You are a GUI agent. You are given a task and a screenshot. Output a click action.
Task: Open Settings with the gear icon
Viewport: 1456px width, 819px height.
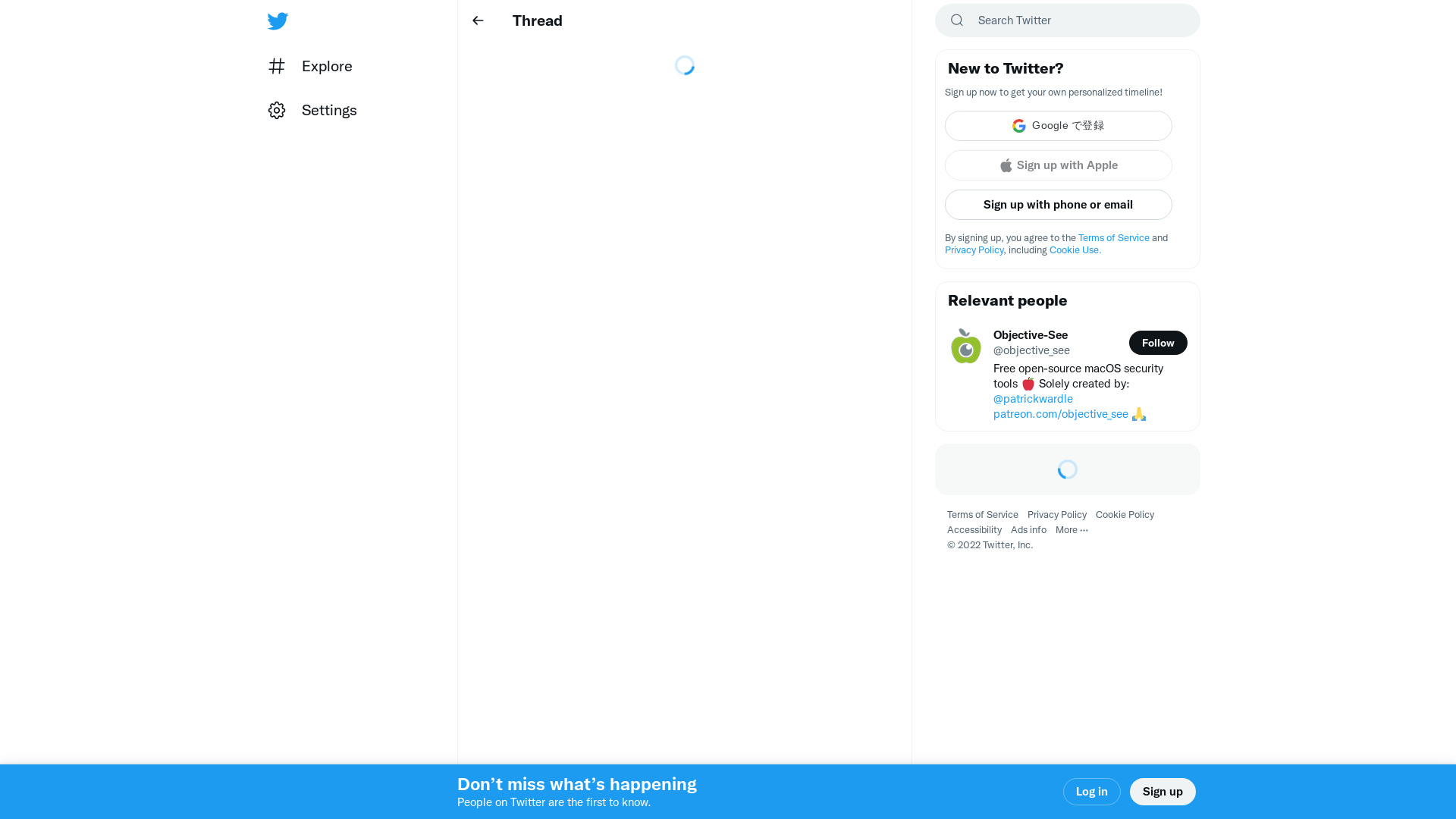(x=277, y=110)
